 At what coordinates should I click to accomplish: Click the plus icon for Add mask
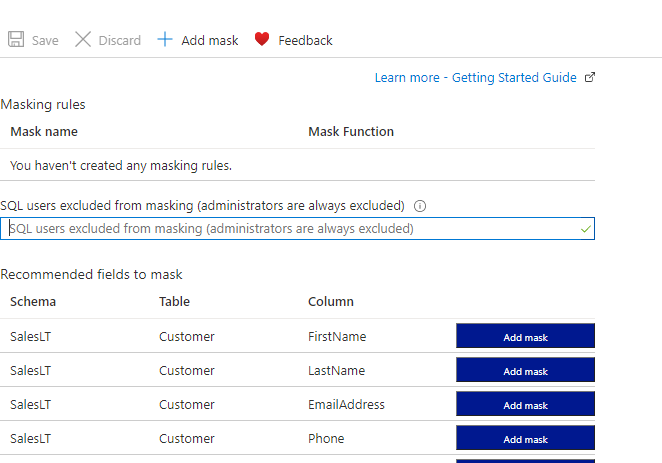tap(165, 40)
